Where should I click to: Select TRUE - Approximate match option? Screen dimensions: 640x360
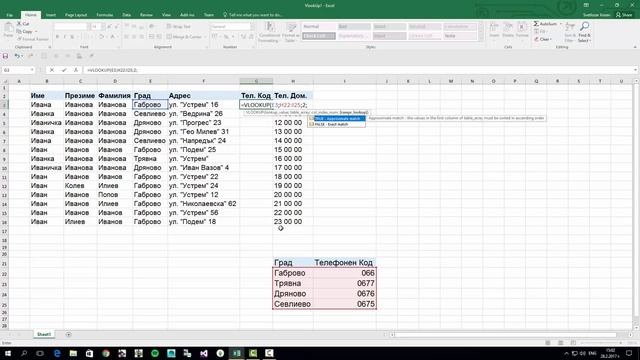click(x=337, y=118)
